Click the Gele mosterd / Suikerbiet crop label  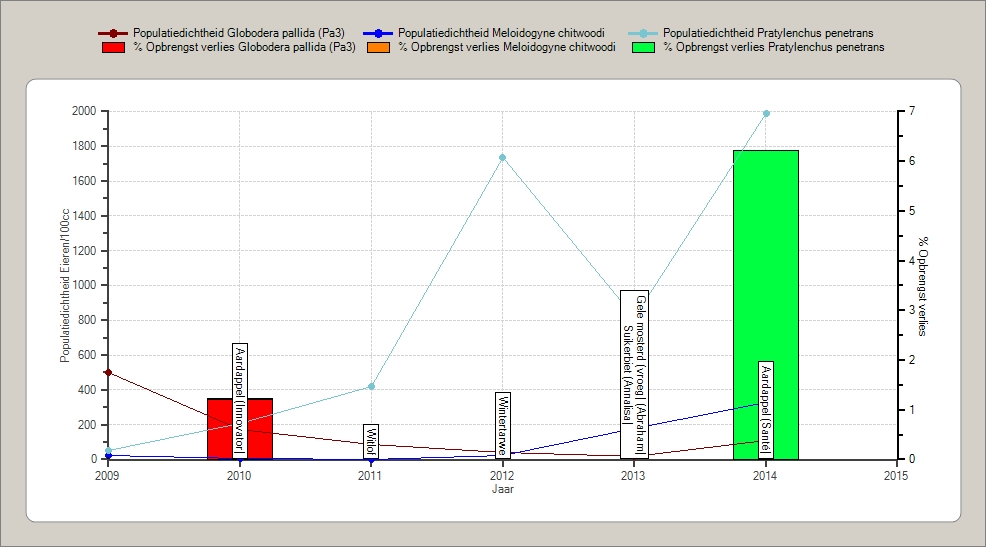[634, 372]
